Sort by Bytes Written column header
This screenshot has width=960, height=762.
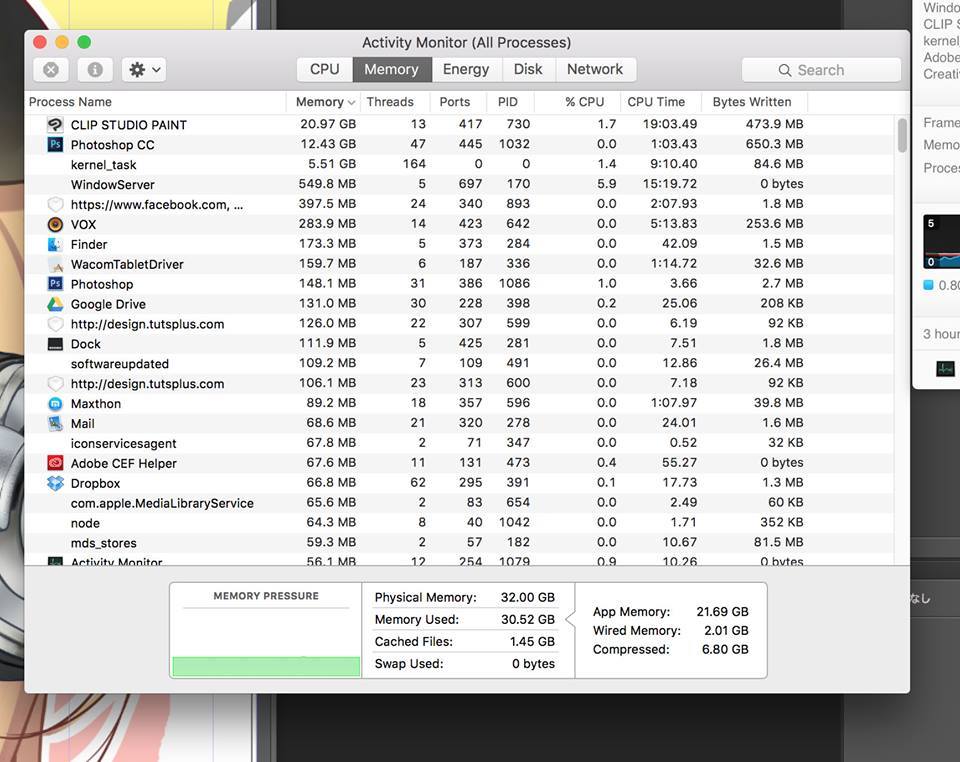(755, 102)
